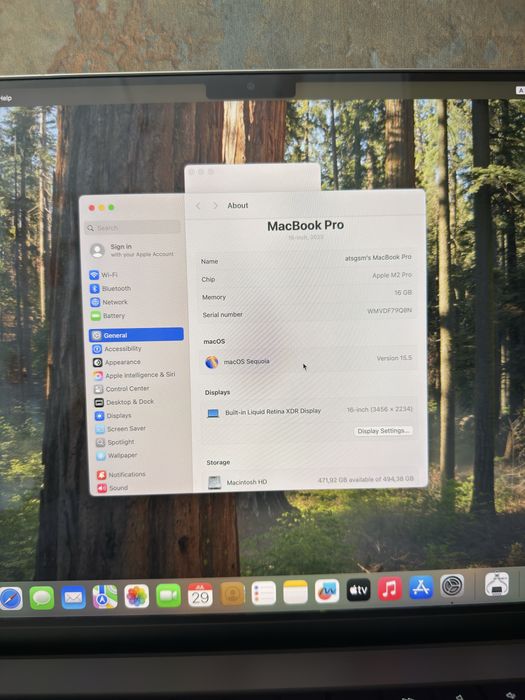This screenshot has height=700, width=525.
Task: Open Maps from the Dock
Action: (x=105, y=596)
